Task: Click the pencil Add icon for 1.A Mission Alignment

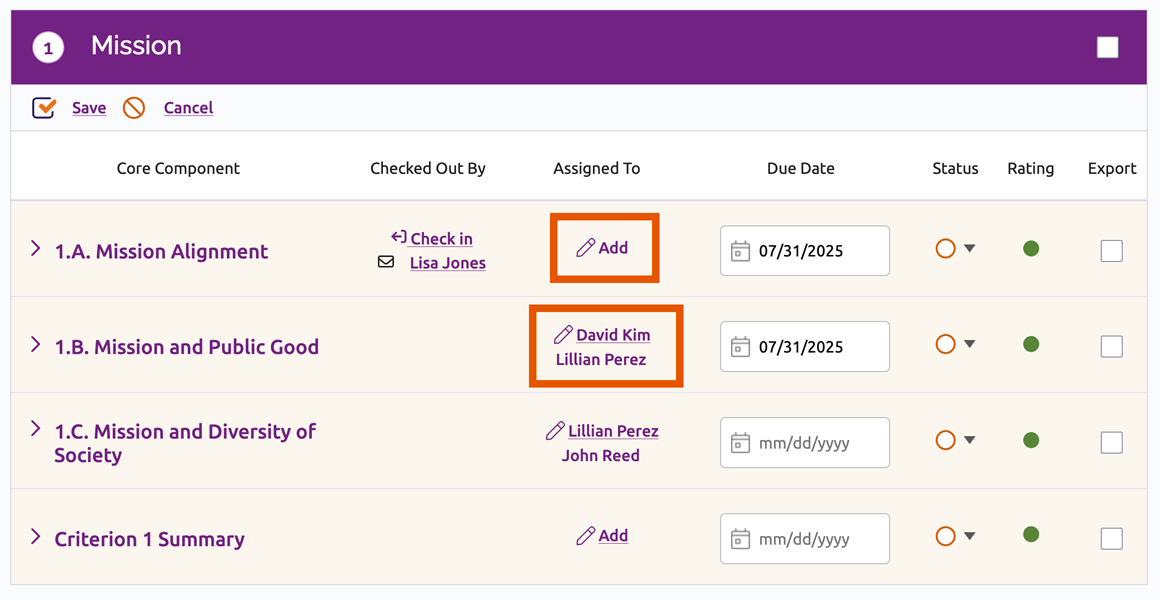Action: (588, 247)
